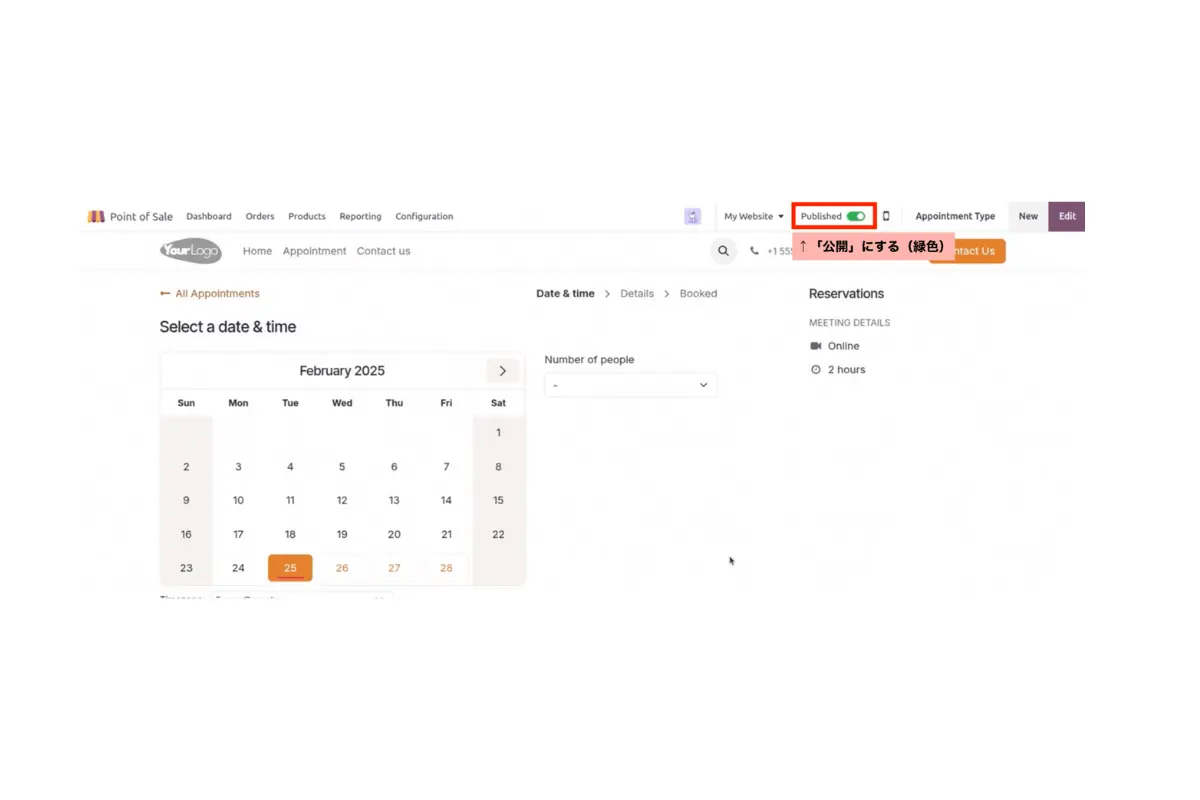Open the Orders menu
The width and height of the screenshot is (1200, 800).
click(x=260, y=216)
